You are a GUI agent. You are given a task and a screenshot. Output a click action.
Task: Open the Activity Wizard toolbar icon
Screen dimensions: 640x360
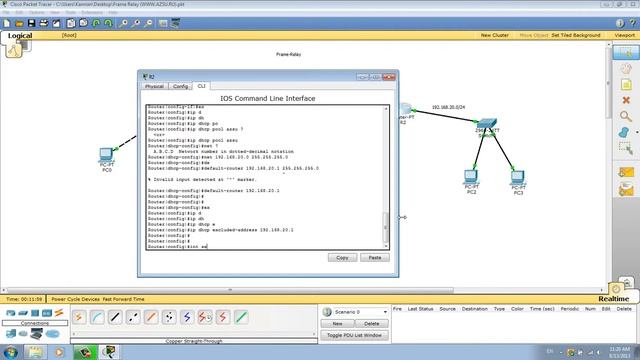point(56,23)
